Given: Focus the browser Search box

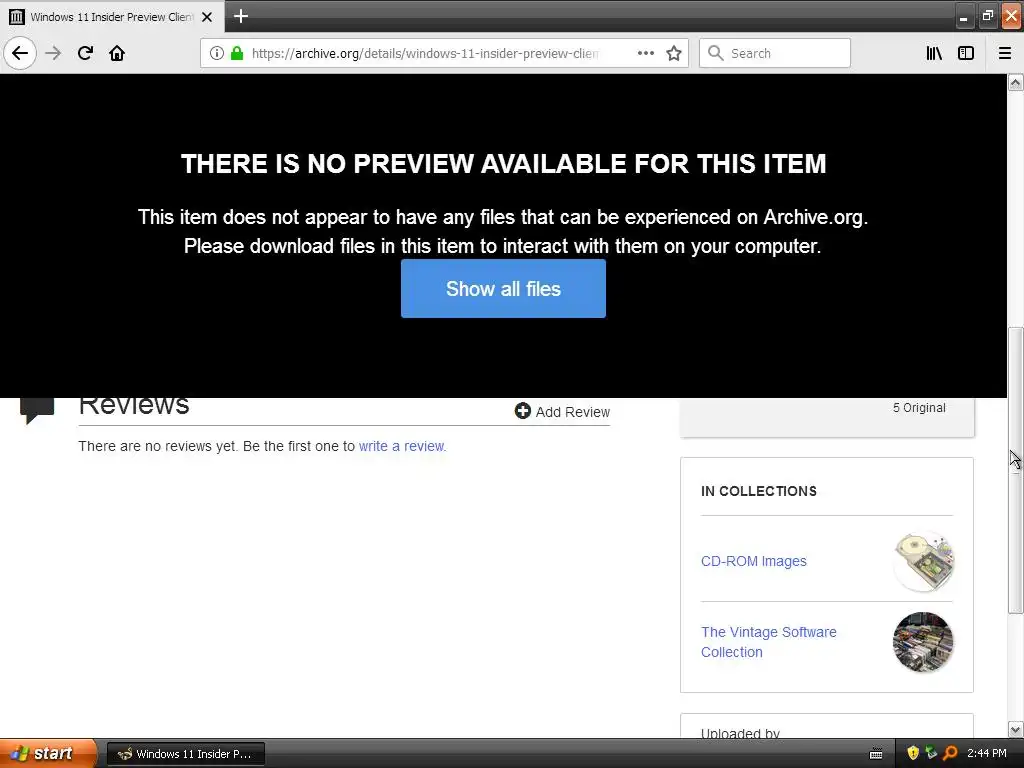Looking at the screenshot, I should click(775, 53).
